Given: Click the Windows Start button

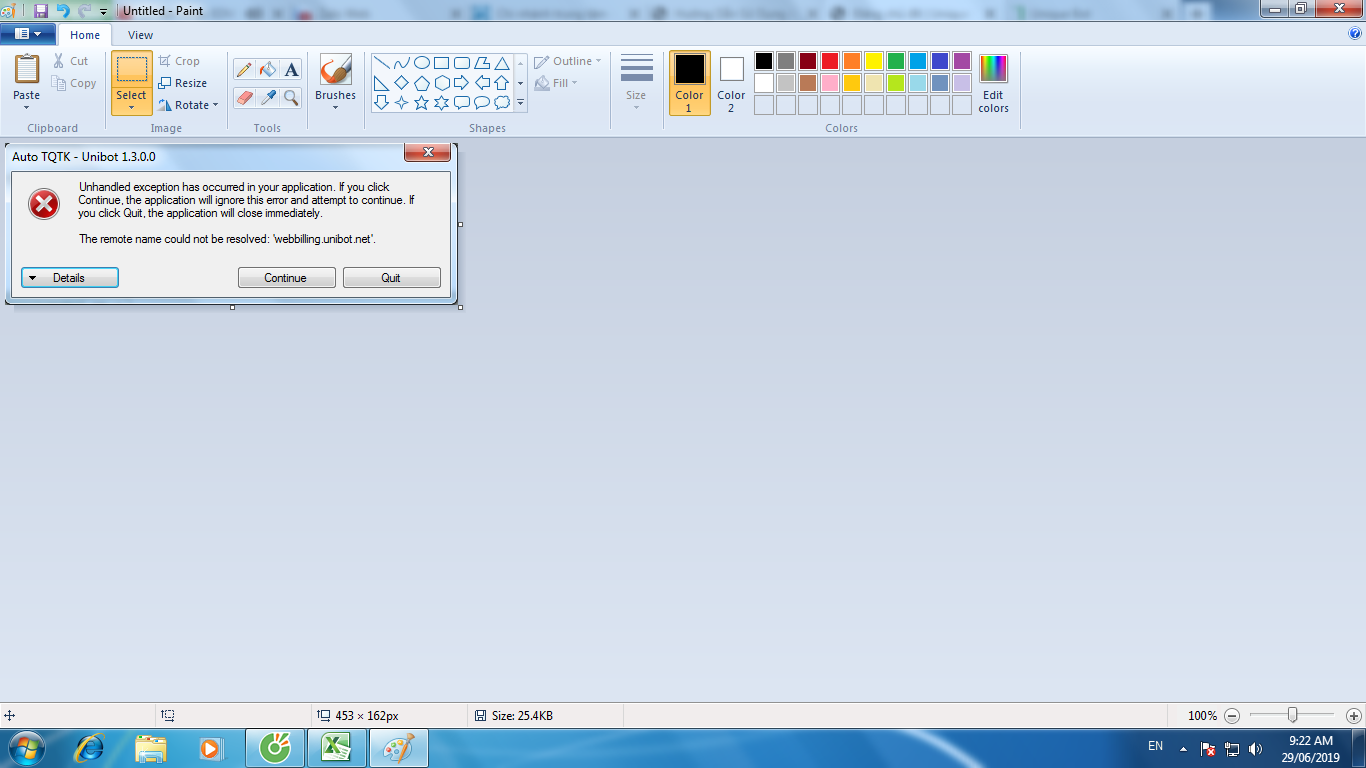Looking at the screenshot, I should pyautogui.click(x=25, y=748).
